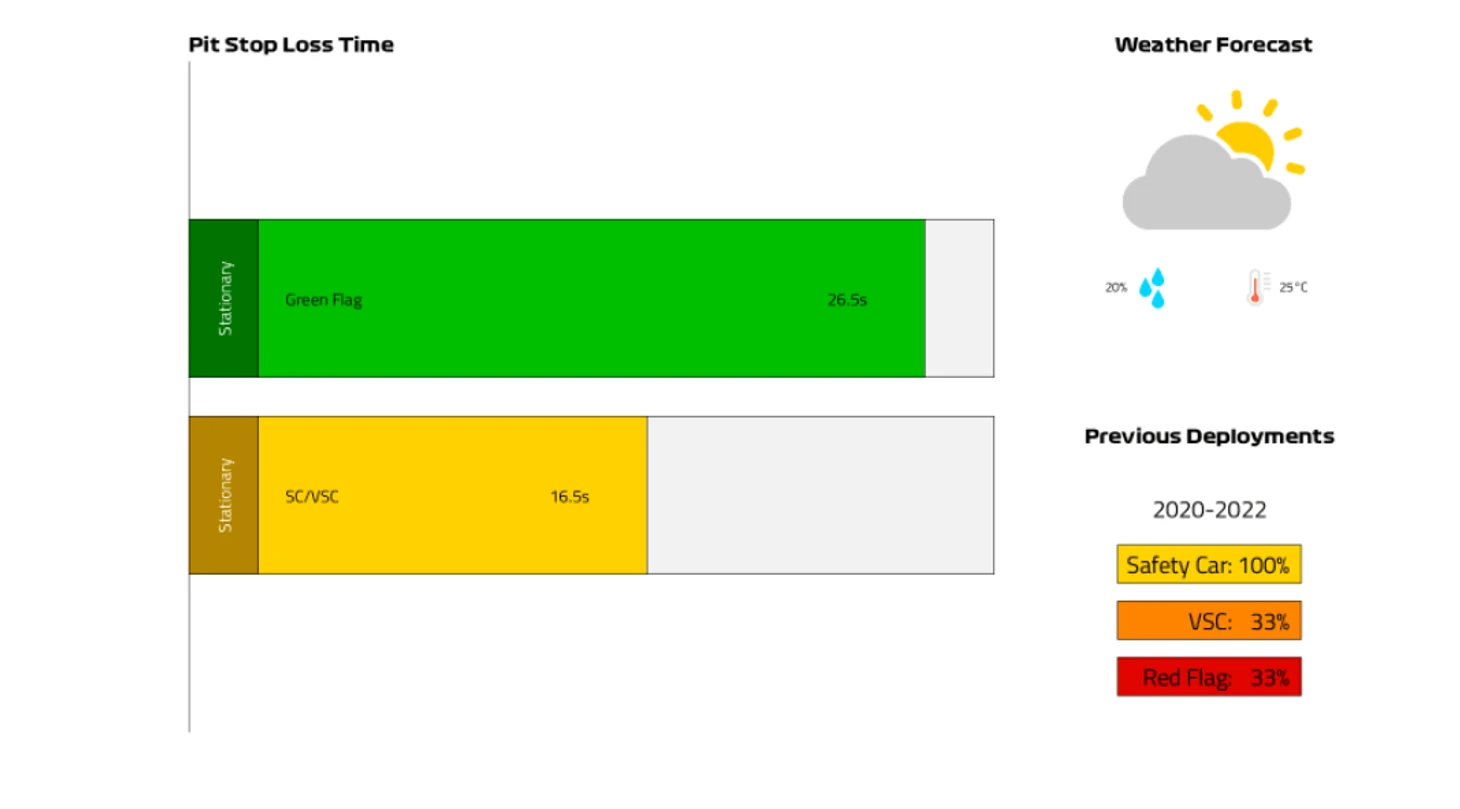
Task: Click the 16.5s time label
Action: (x=569, y=496)
